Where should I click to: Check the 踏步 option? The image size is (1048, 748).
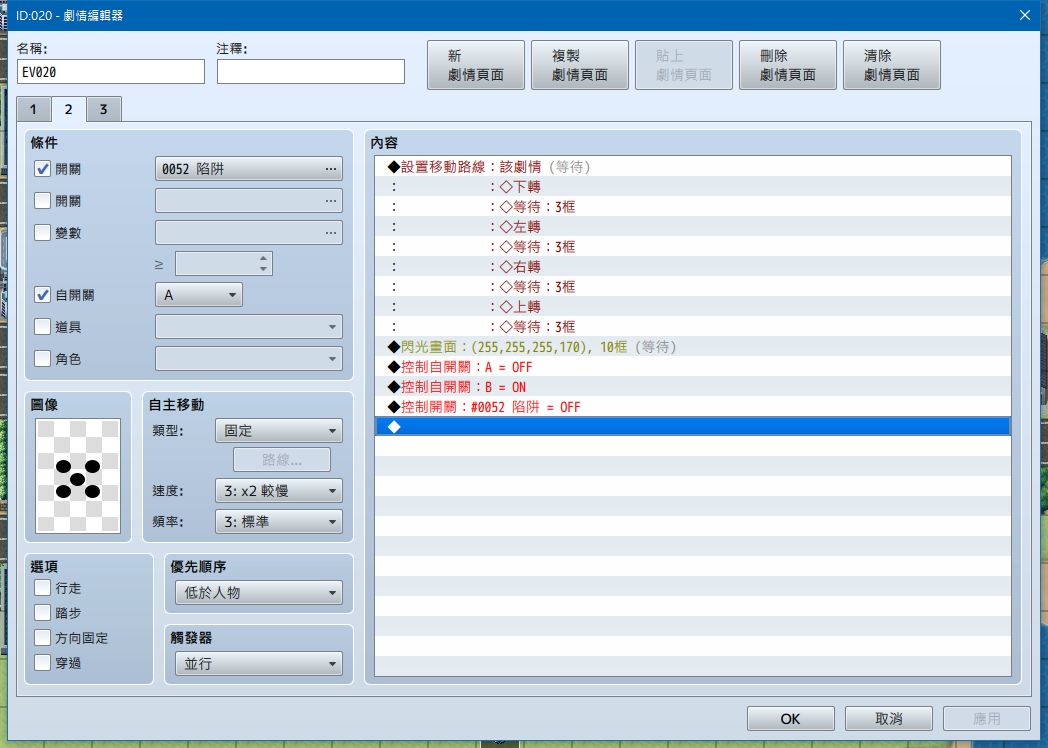tap(42, 613)
